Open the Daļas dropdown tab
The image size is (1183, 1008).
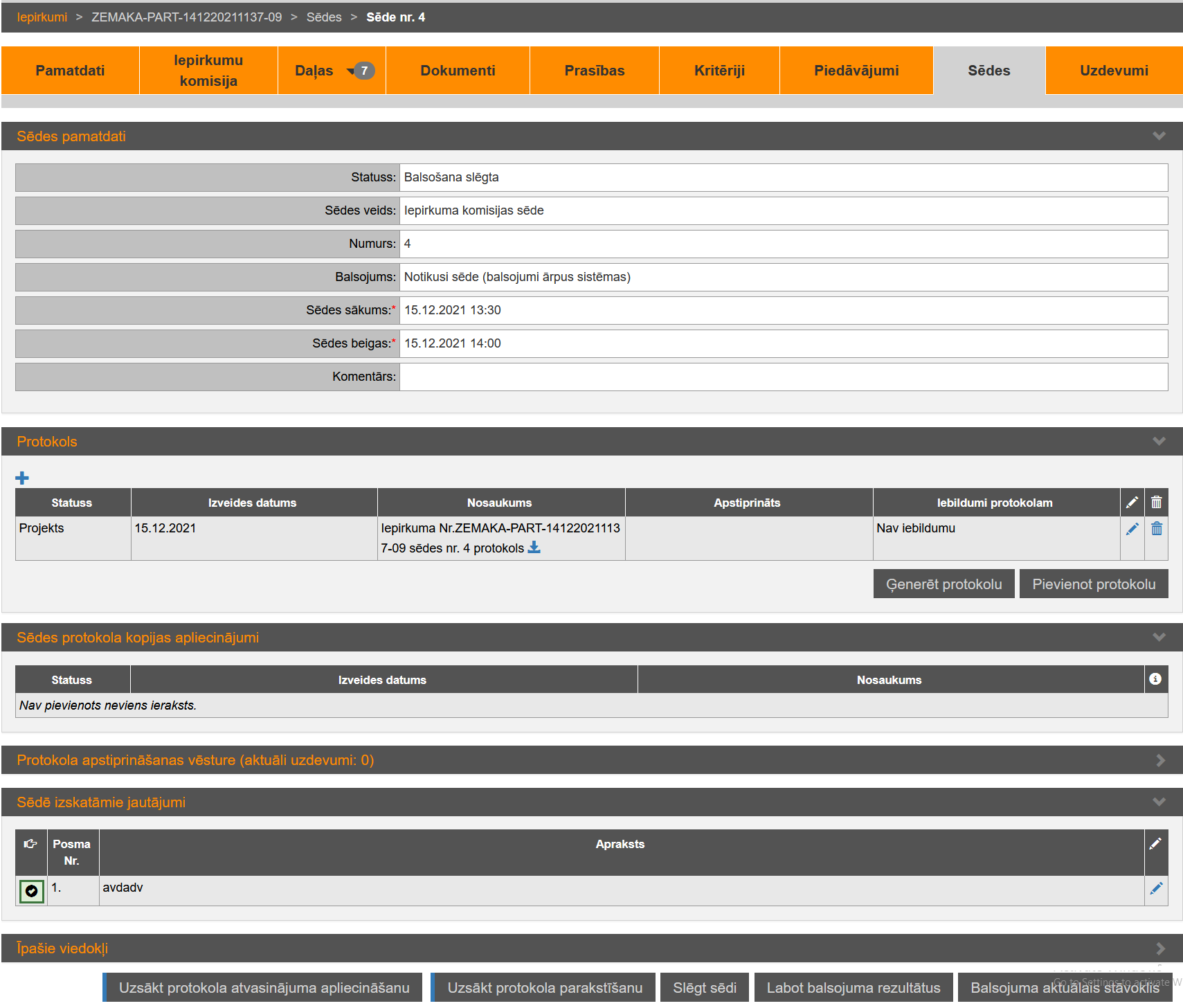pyautogui.click(x=332, y=71)
